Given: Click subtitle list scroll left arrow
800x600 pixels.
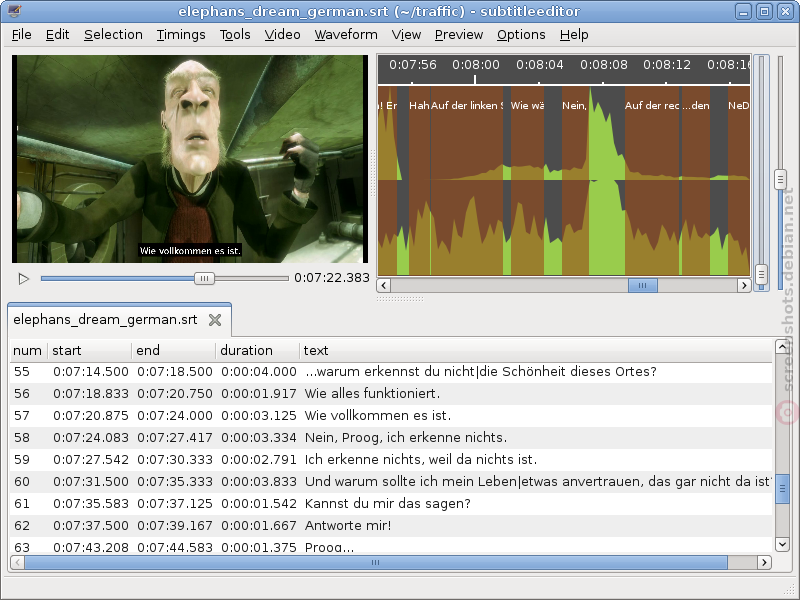Looking at the screenshot, I should (17, 562).
